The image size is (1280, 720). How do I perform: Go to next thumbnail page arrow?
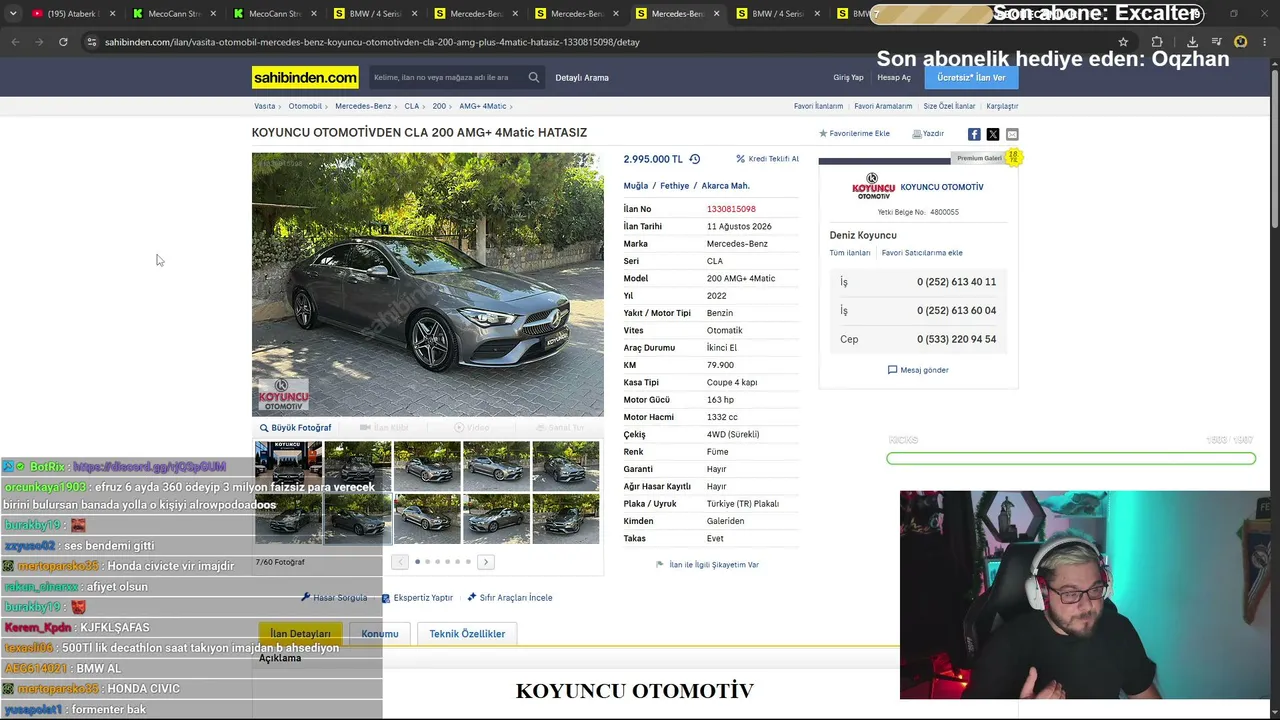pyautogui.click(x=486, y=562)
